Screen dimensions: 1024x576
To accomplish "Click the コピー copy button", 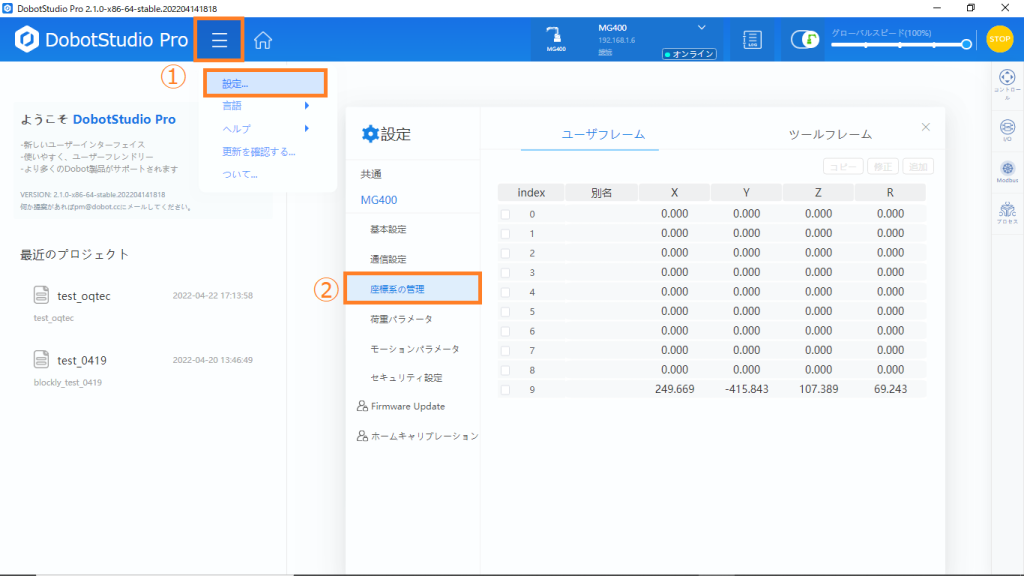I will (x=842, y=167).
